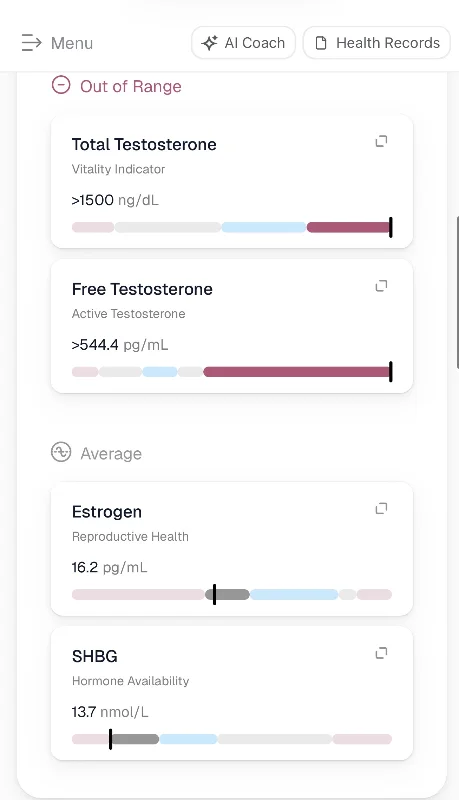
Task: Expand the Total Testosterone card icon
Action: (x=381, y=141)
